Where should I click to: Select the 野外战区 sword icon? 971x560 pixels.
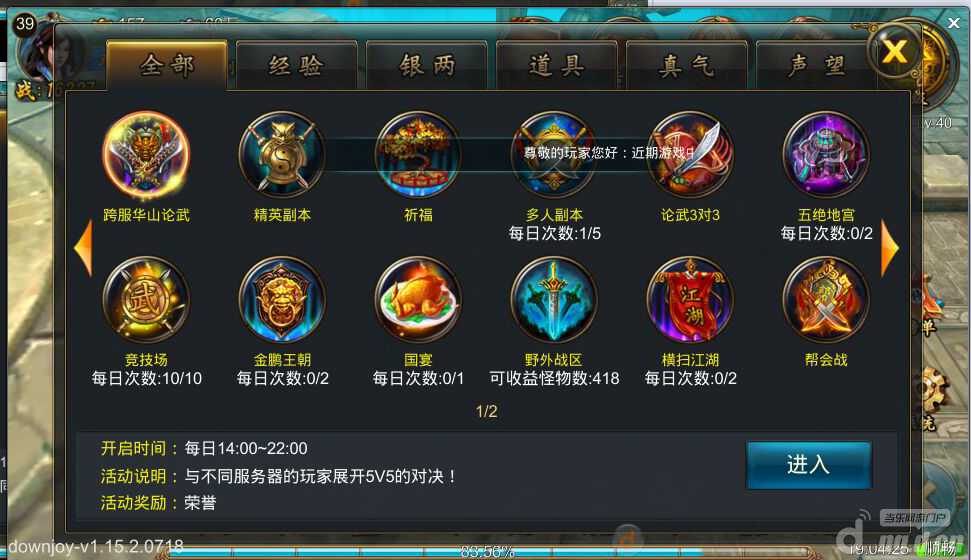[x=554, y=300]
